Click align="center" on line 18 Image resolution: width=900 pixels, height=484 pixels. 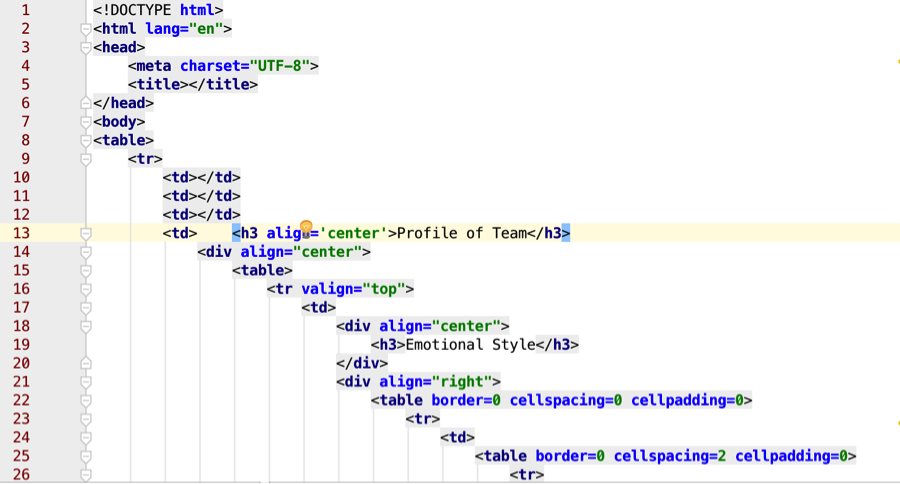440,326
